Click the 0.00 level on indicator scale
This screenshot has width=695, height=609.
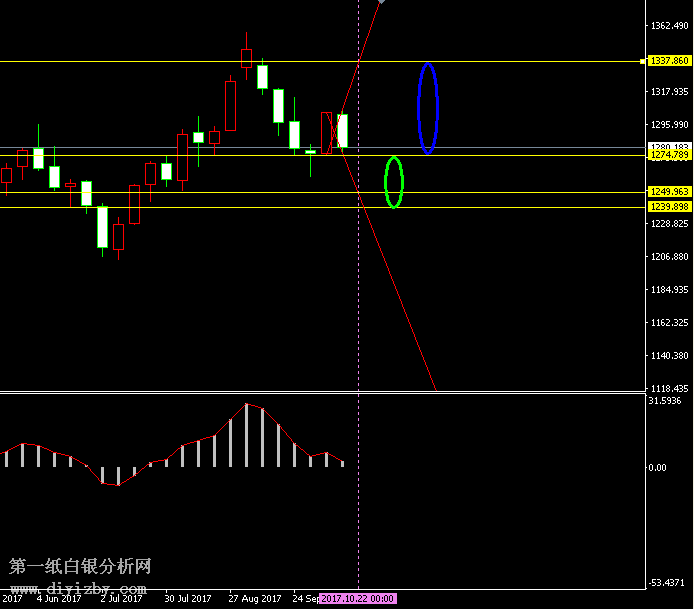[x=658, y=467]
